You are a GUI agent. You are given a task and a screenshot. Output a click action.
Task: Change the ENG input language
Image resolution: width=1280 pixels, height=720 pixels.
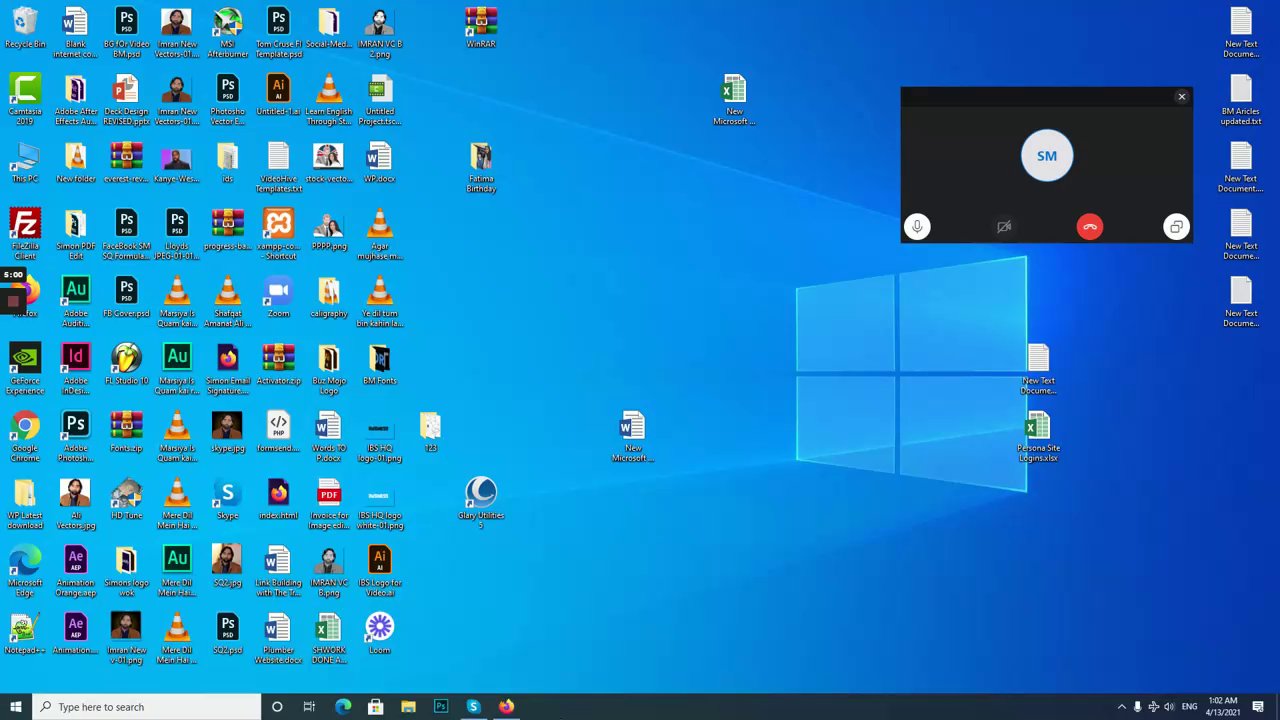tap(1189, 707)
